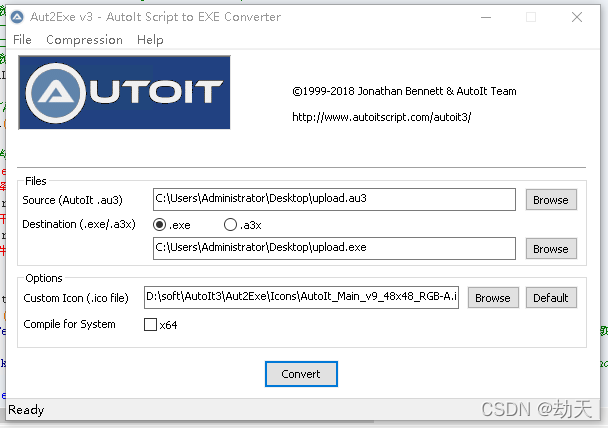Image resolution: width=608 pixels, height=428 pixels.
Task: Enable the x64 compile checkbox
Action: [150, 324]
